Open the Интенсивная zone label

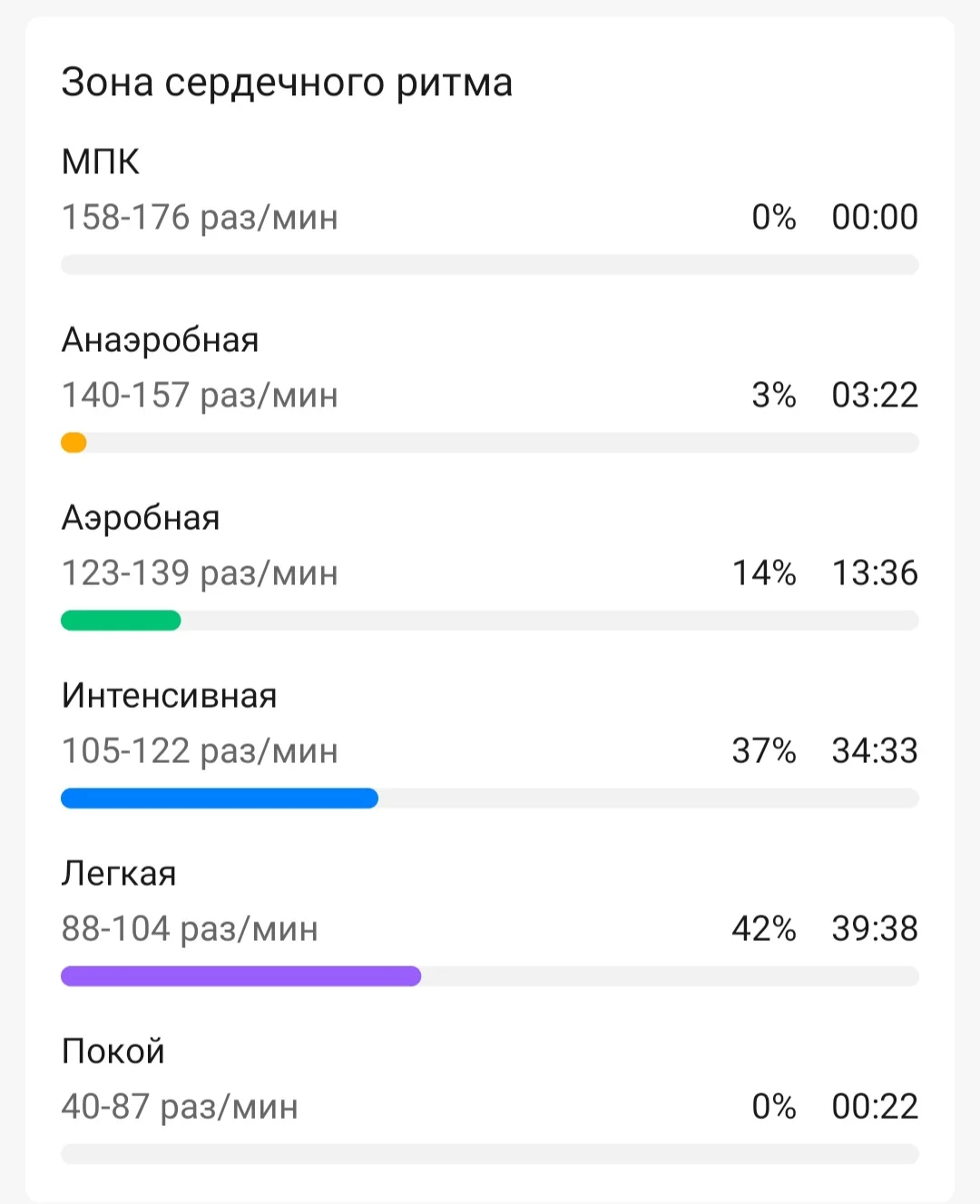(x=170, y=696)
